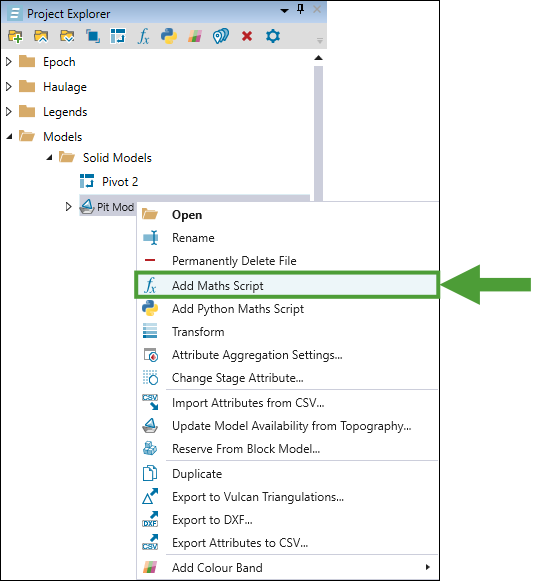548x586 pixels.
Task: Open the Project Explorer panel dropdown arrow
Action: 284,11
